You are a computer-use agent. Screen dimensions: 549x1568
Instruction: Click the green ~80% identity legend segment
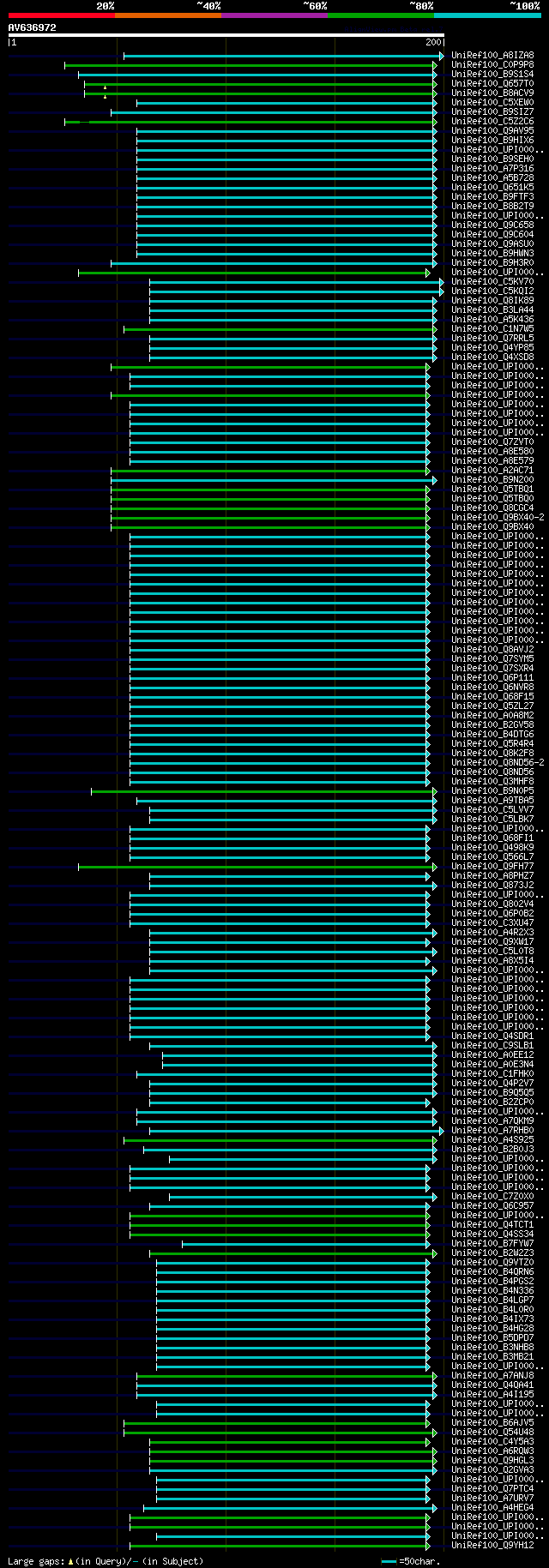(381, 15)
